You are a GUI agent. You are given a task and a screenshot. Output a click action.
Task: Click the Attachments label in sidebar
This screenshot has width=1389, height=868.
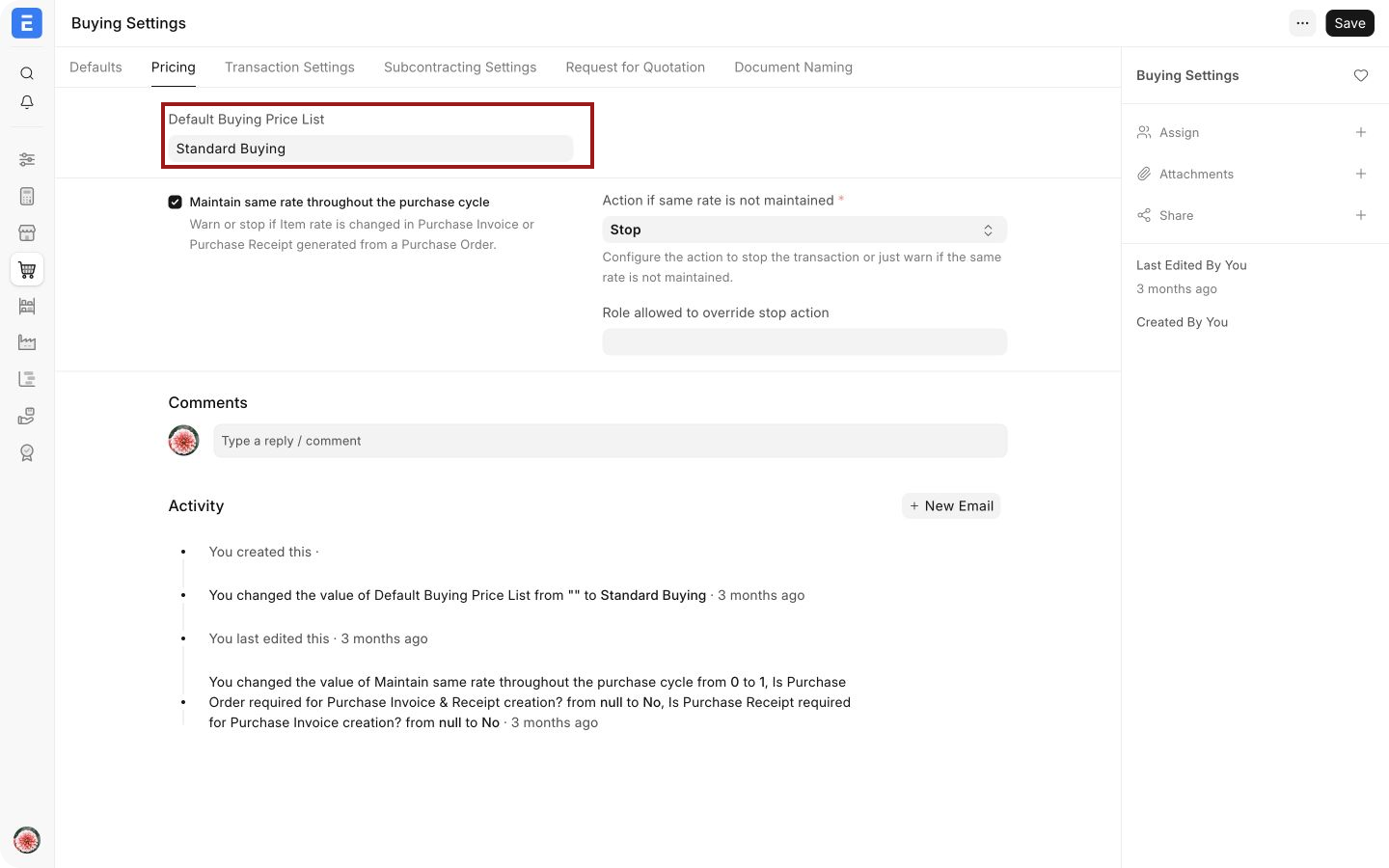click(x=1196, y=174)
